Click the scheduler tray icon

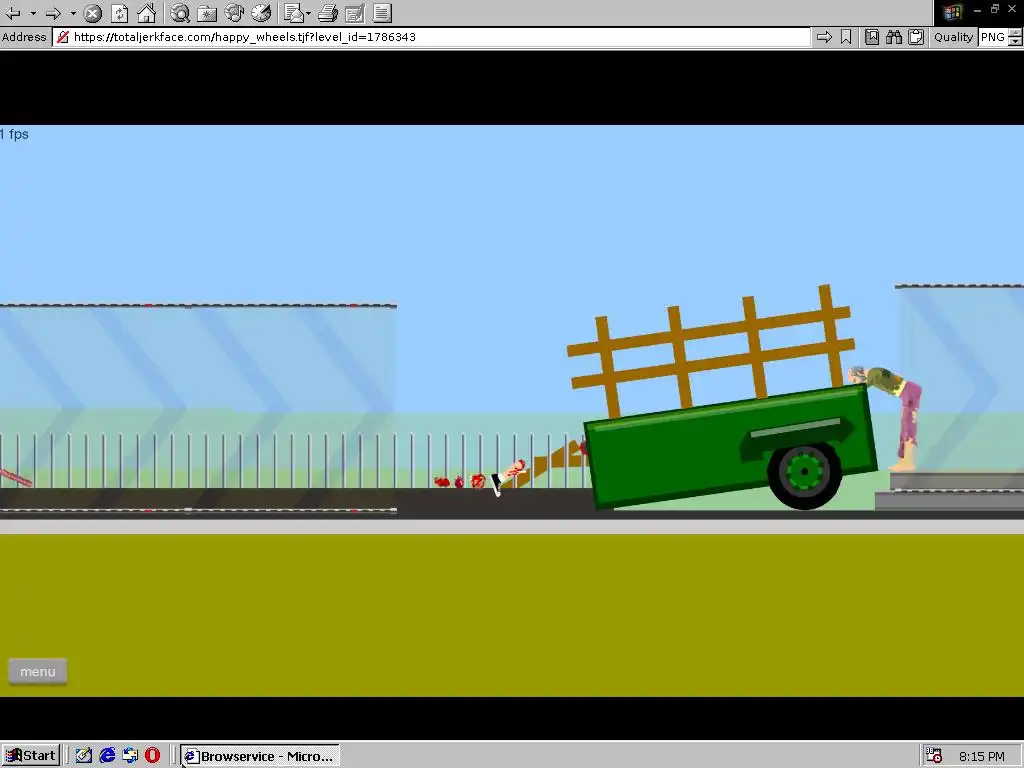935,756
